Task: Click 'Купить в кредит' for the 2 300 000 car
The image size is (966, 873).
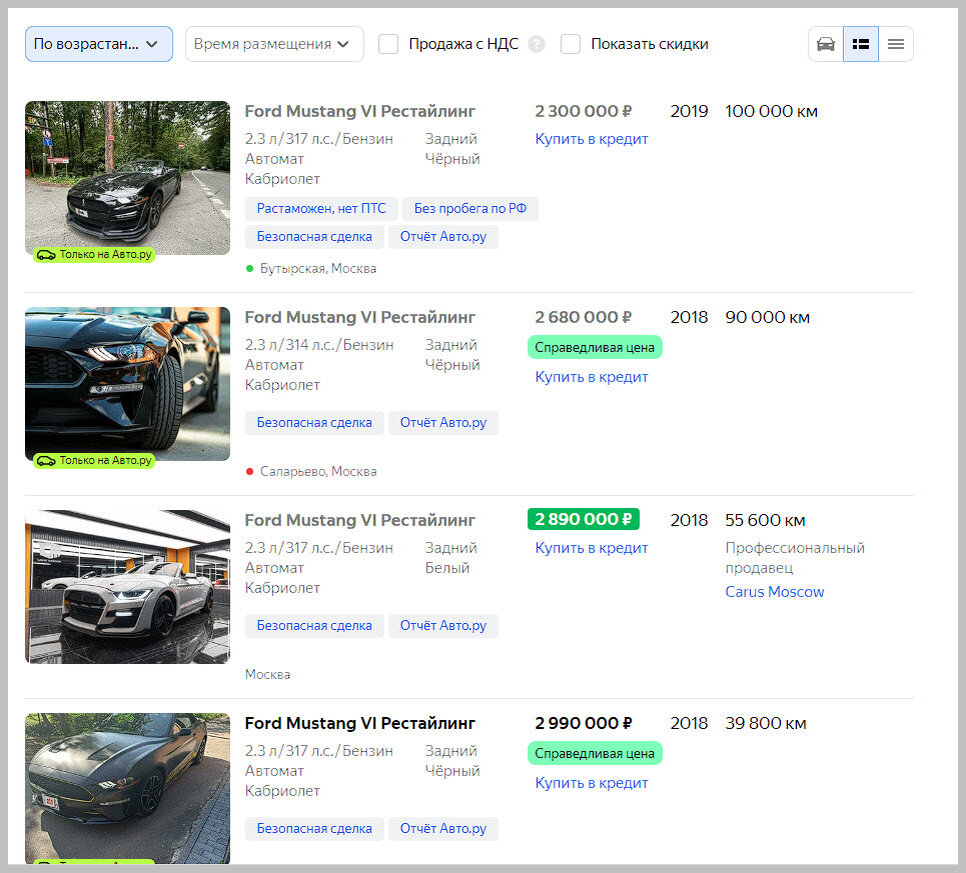Action: tap(591, 139)
